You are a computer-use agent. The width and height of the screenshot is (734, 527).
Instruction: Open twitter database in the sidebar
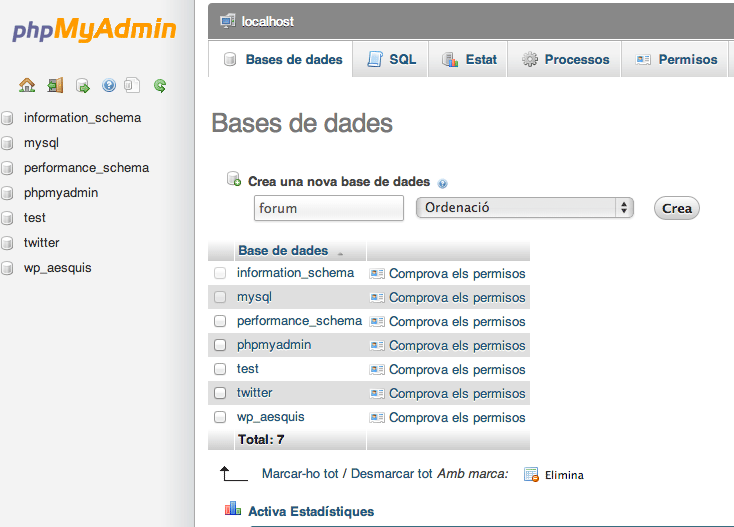pos(42,243)
